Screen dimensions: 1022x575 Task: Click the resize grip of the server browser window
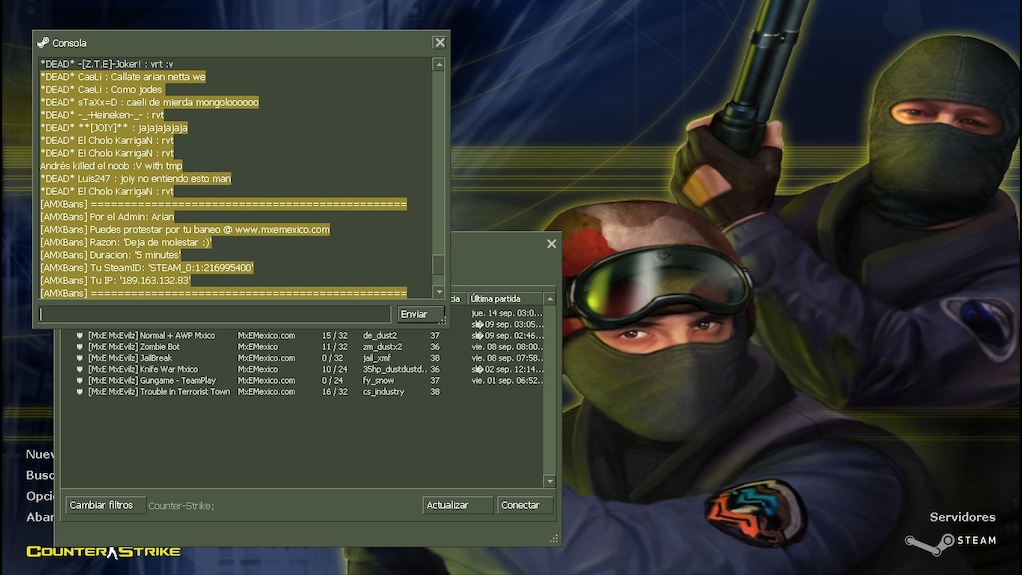pyautogui.click(x=554, y=538)
